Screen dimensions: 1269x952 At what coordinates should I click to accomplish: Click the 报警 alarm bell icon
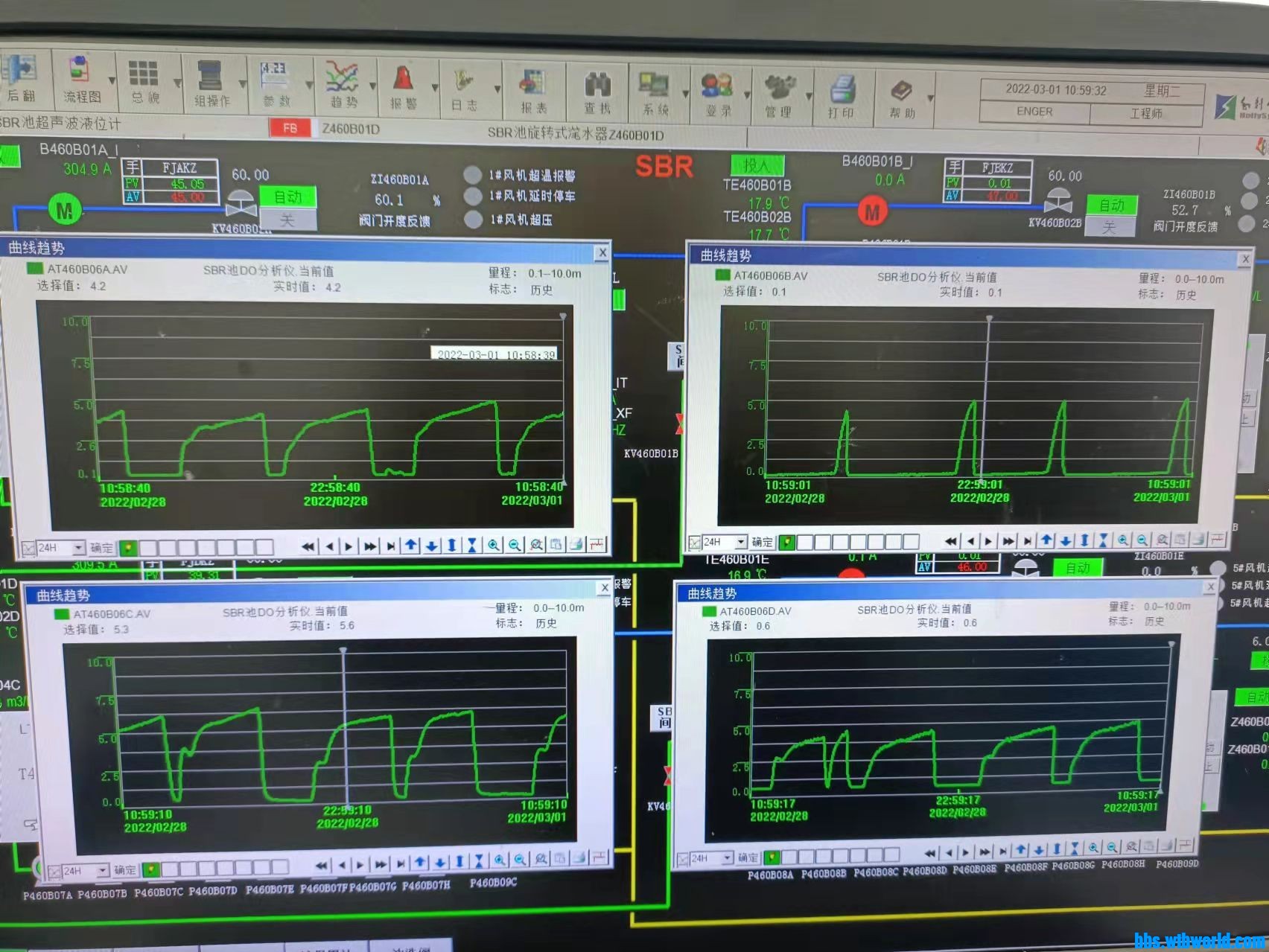click(x=403, y=86)
